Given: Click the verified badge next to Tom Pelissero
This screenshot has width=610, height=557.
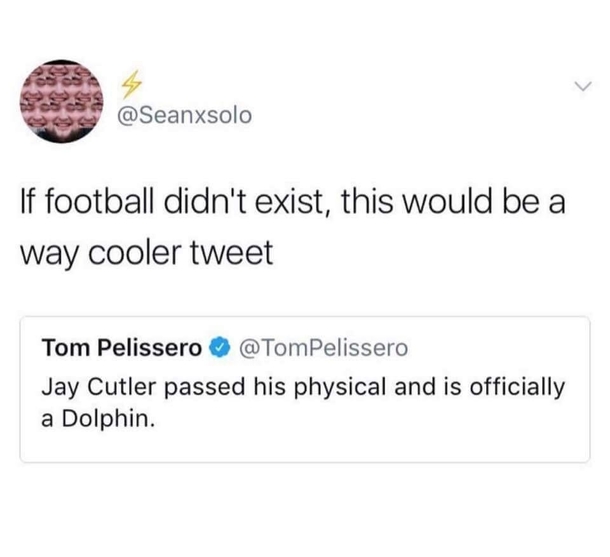Looking at the screenshot, I should (x=219, y=347).
